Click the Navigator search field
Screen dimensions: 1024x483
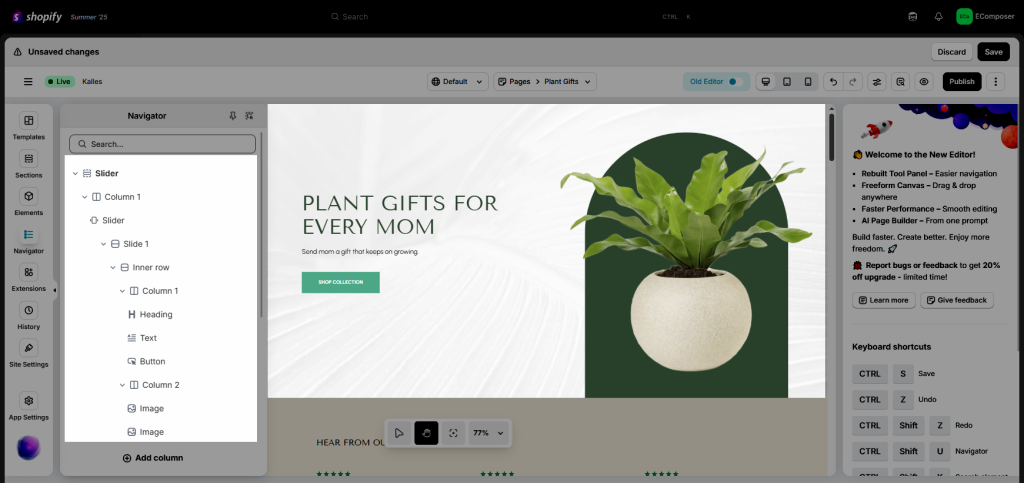(x=163, y=144)
